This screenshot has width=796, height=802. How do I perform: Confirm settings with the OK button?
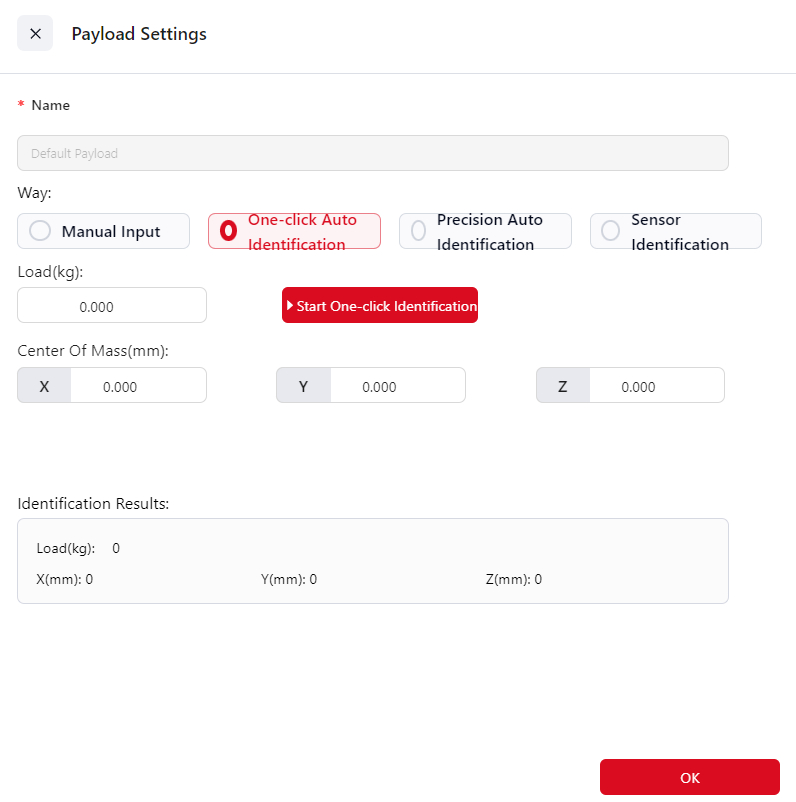tap(689, 777)
